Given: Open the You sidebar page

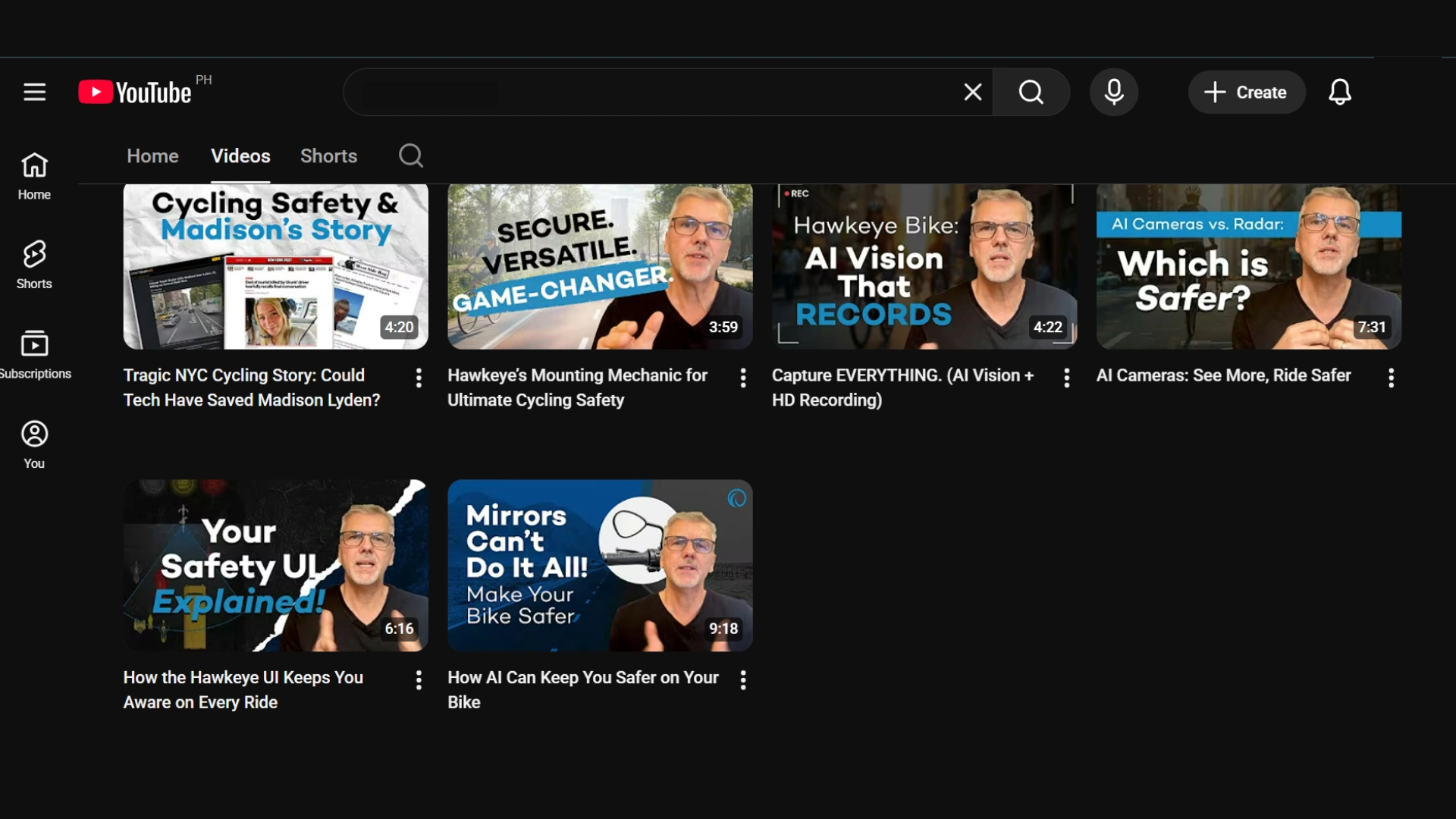Looking at the screenshot, I should (34, 444).
